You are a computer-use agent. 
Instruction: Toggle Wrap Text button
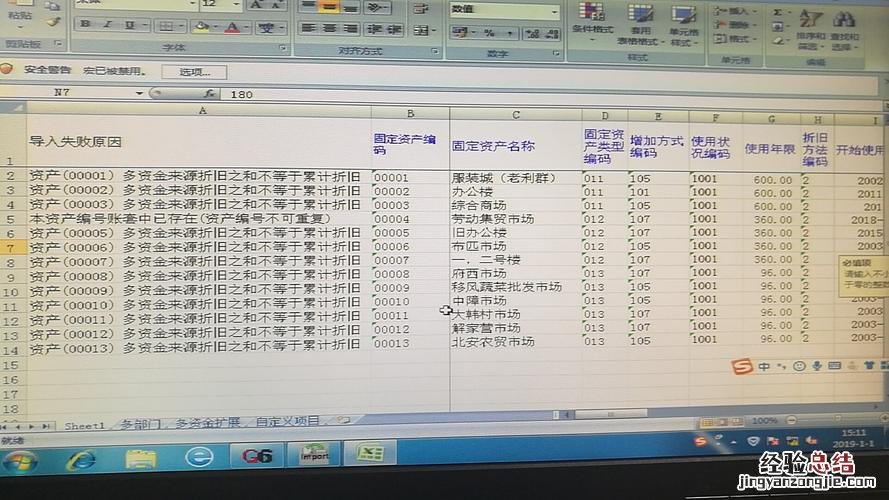(x=421, y=9)
